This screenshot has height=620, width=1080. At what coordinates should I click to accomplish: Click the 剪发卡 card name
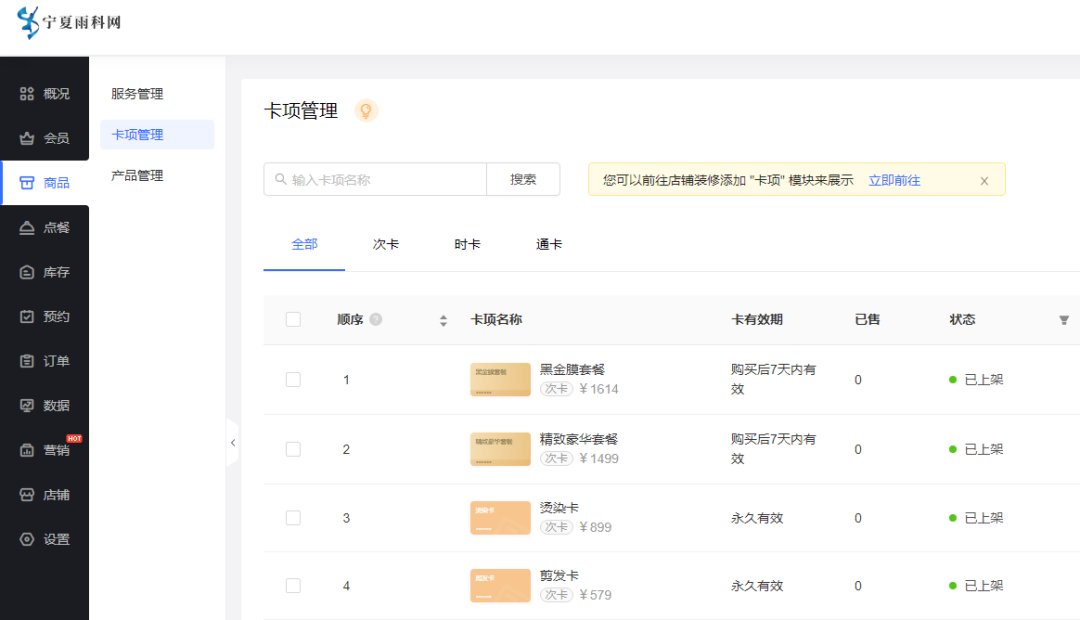coord(559,575)
